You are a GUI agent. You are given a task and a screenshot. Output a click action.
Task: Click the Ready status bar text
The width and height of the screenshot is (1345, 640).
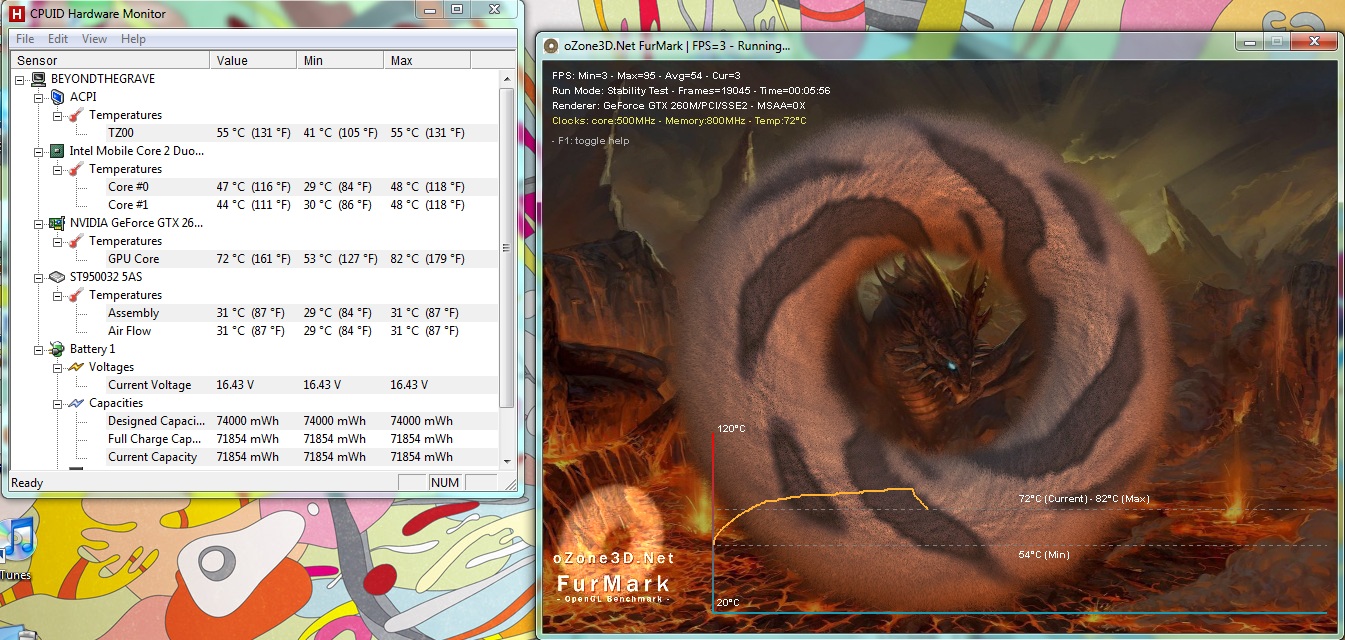(27, 483)
